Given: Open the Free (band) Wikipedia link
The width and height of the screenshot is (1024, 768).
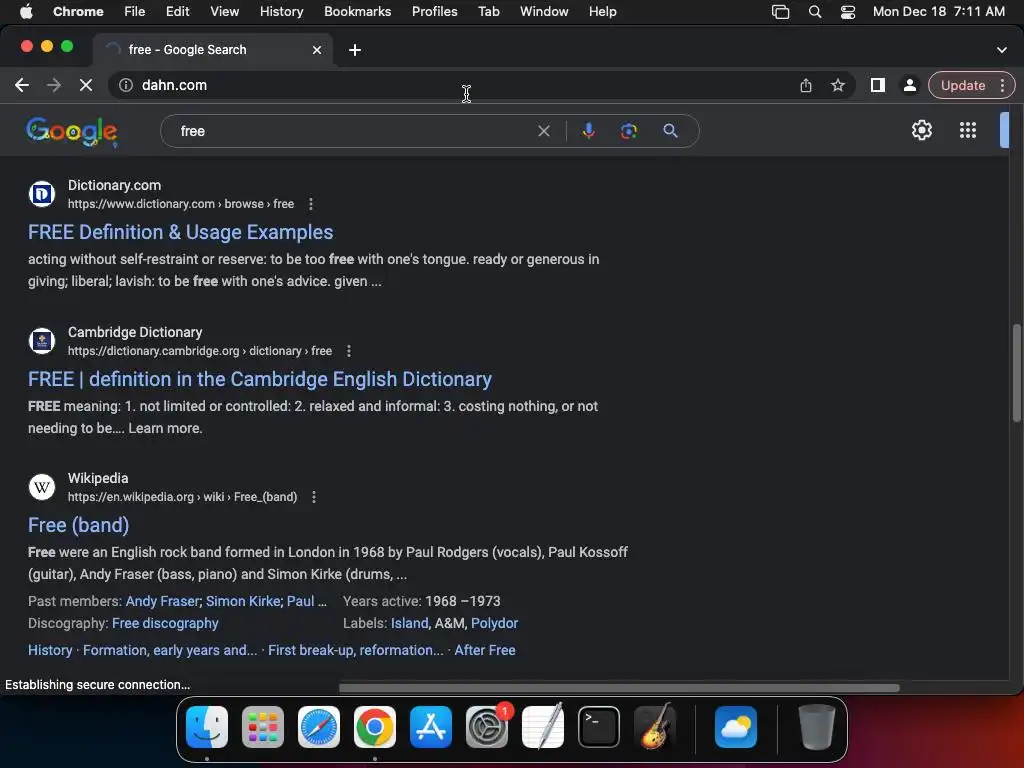Looking at the screenshot, I should [78, 525].
